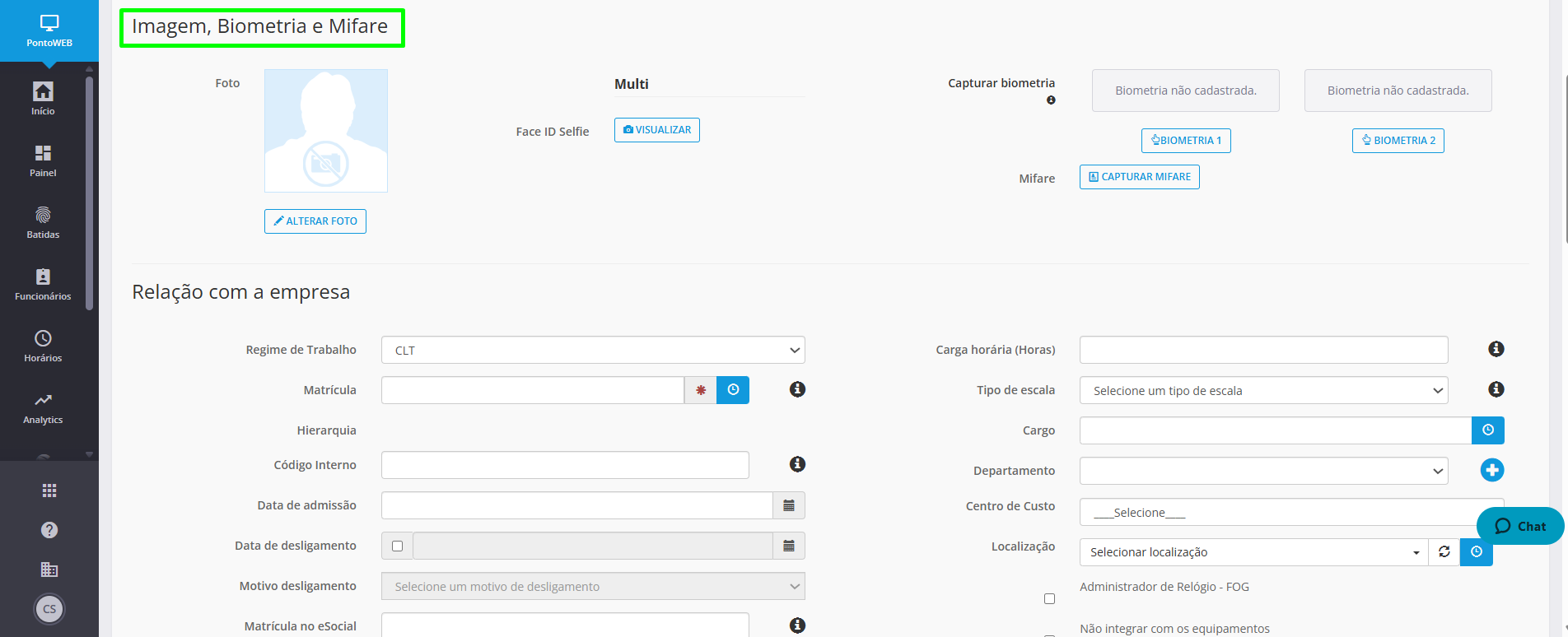Click the Matrícula no eSocial info icon
This screenshot has height=637, width=1568.
coord(797,625)
